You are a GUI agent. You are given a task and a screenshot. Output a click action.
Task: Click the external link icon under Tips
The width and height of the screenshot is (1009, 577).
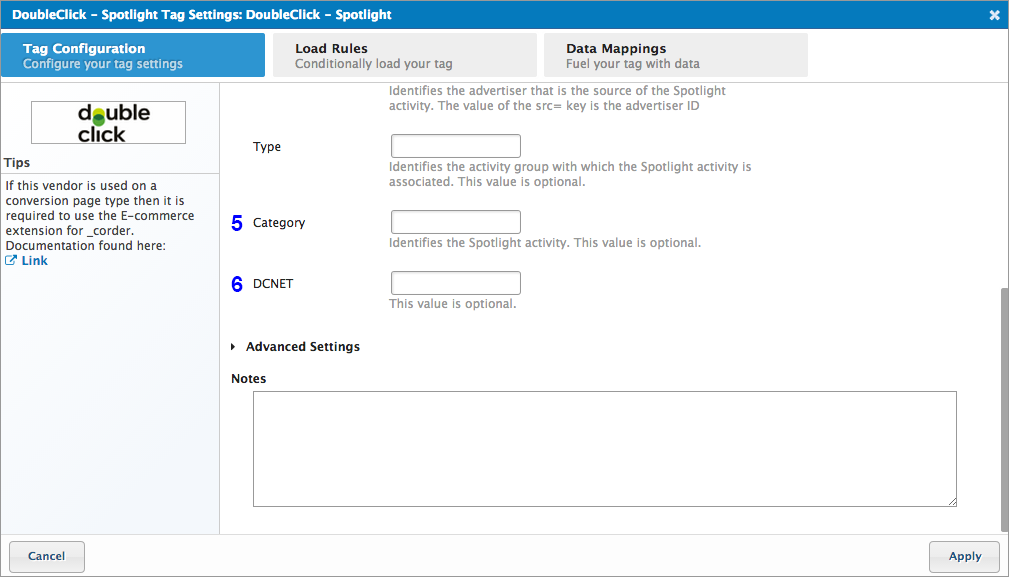click(x=11, y=261)
